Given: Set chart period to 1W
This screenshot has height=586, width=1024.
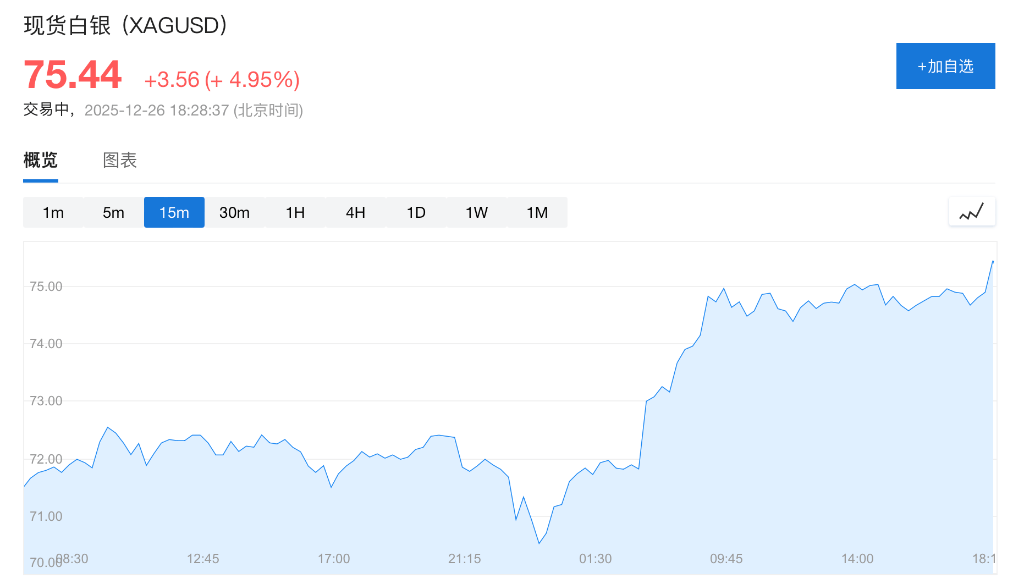Looking at the screenshot, I should (x=476, y=212).
